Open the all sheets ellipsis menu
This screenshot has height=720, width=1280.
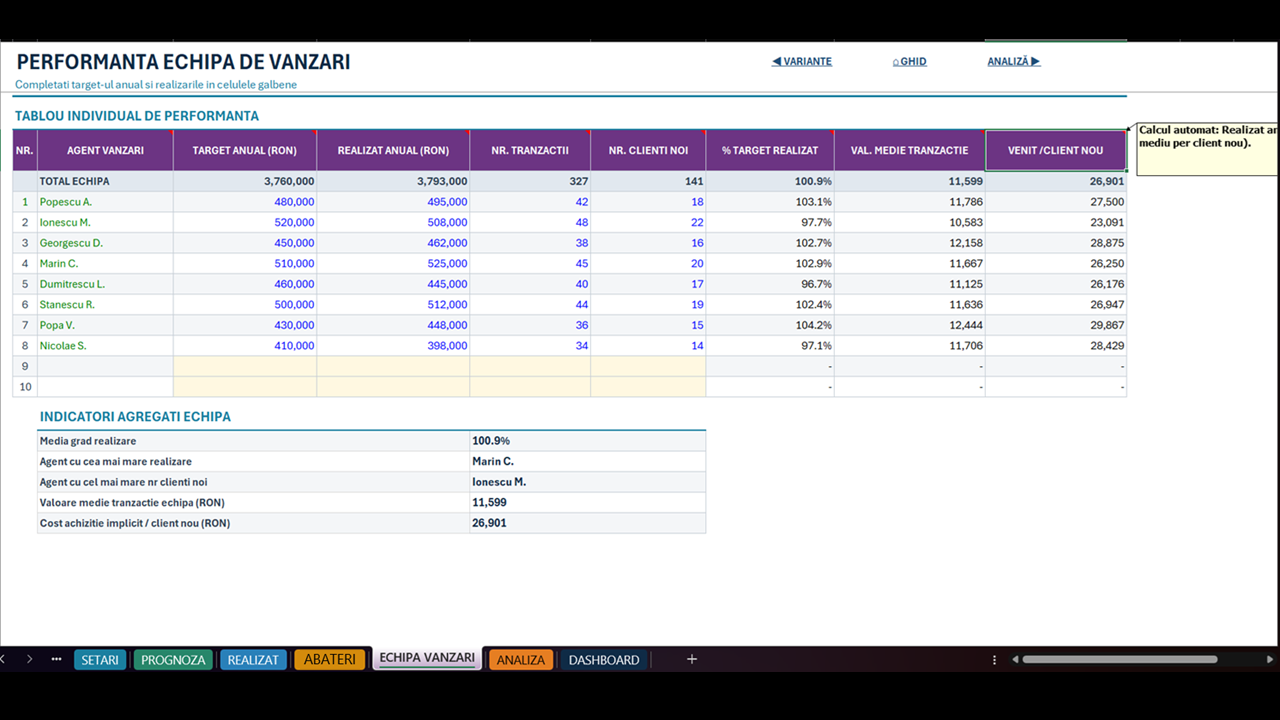56,659
